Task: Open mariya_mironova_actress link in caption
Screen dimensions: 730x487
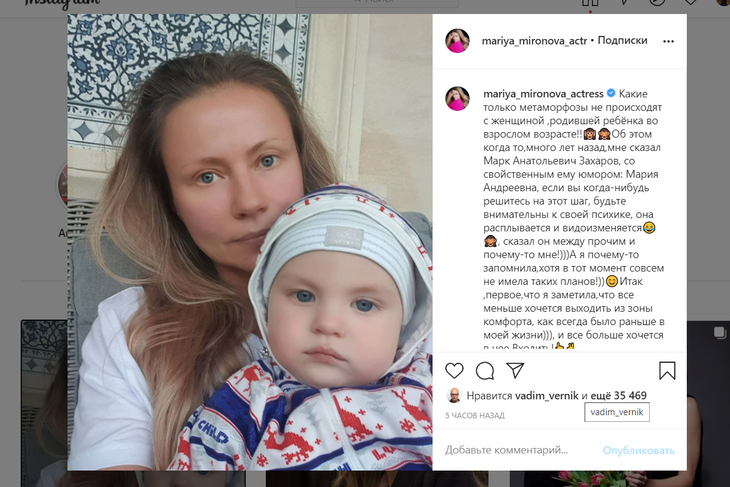Action: (543, 94)
